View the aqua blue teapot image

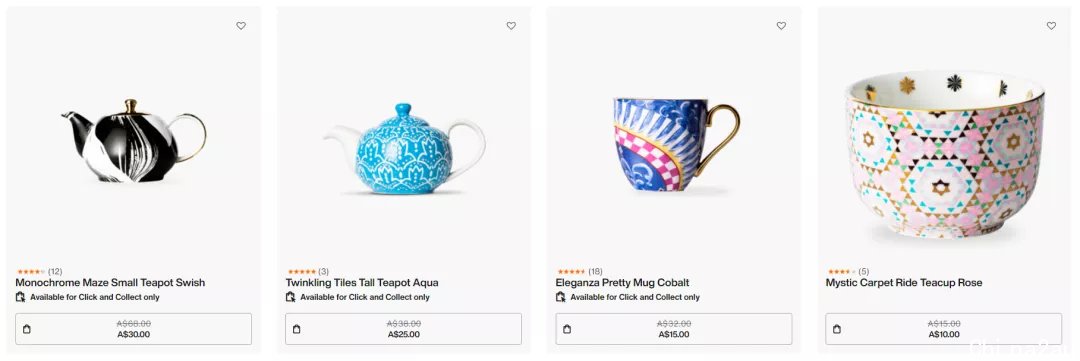pos(404,148)
